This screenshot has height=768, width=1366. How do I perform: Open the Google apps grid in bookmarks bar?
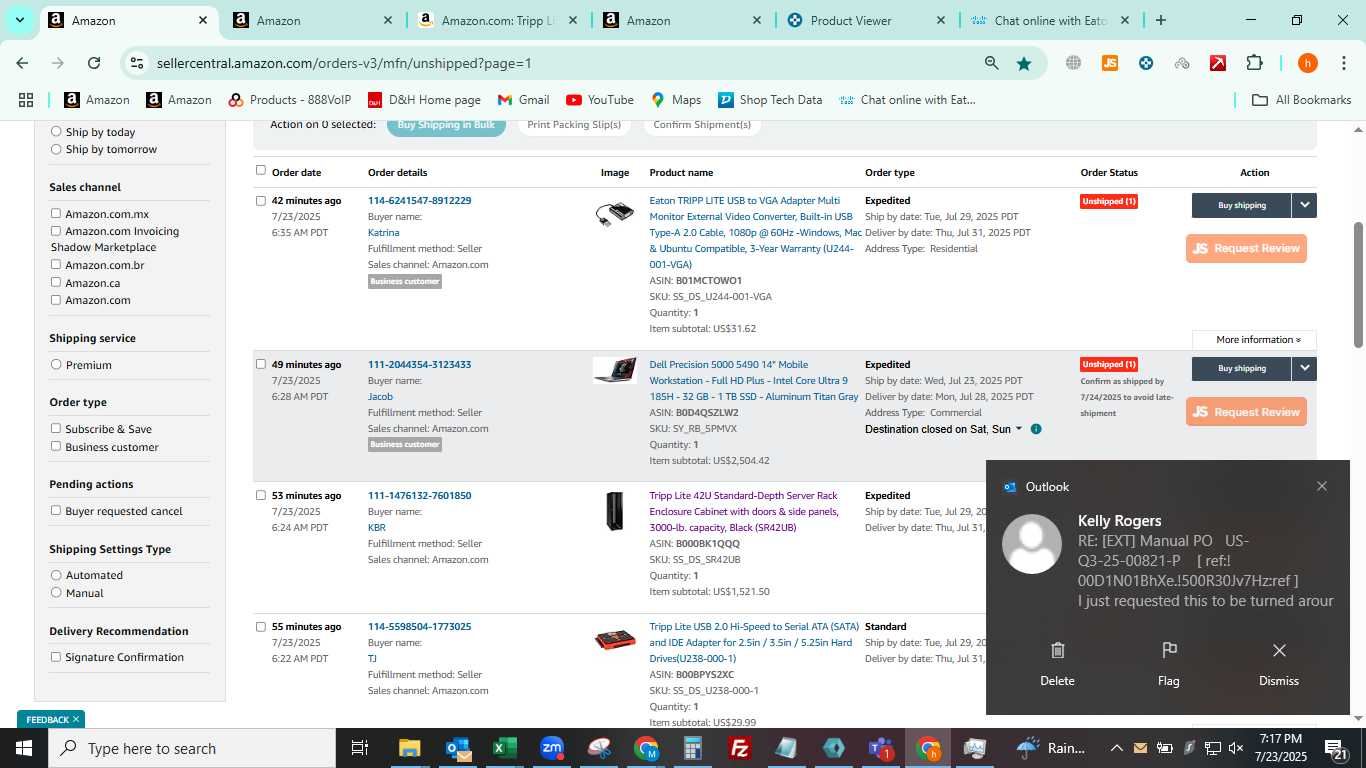[26, 100]
